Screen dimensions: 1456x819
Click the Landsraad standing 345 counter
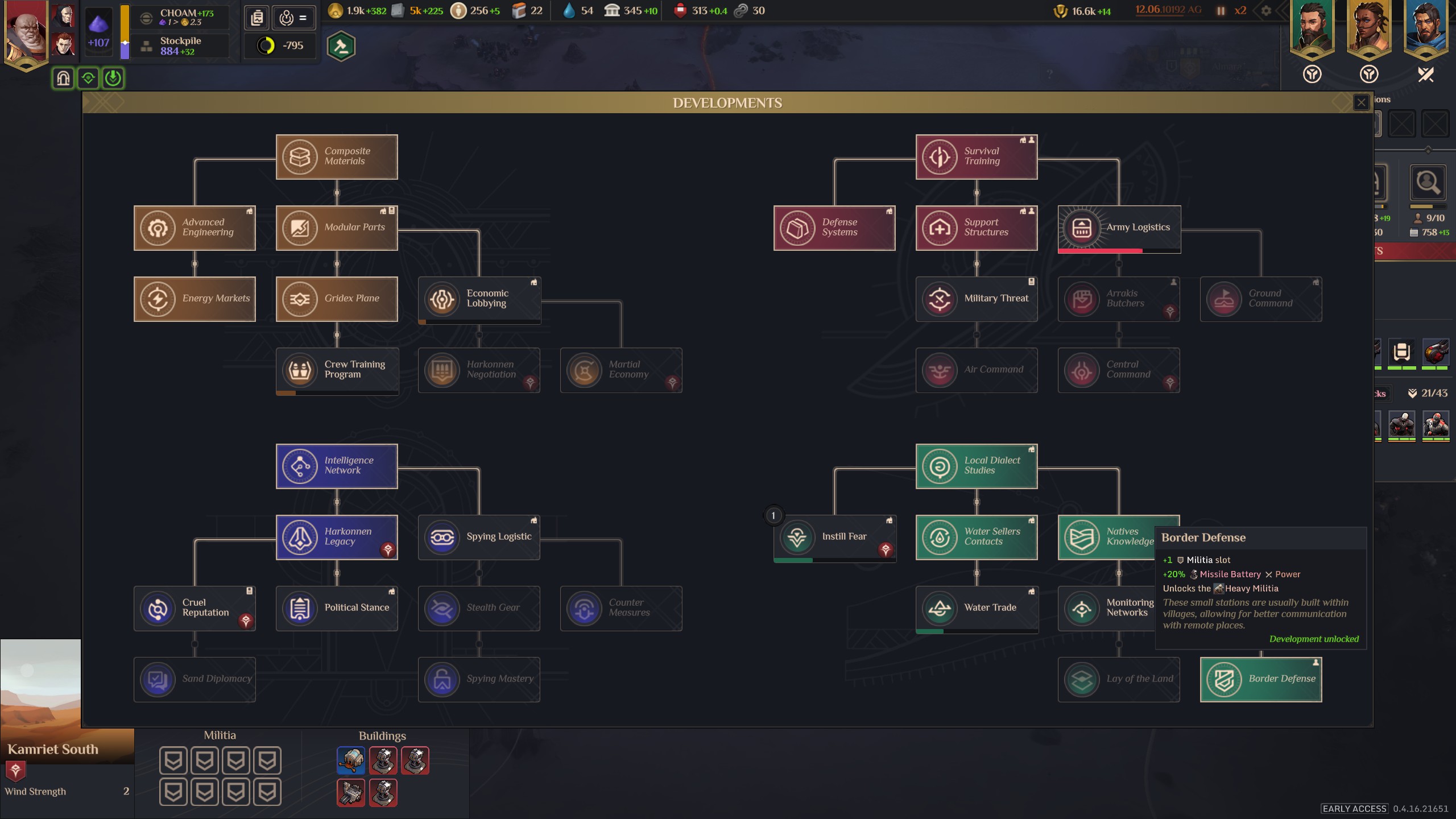(x=630, y=11)
